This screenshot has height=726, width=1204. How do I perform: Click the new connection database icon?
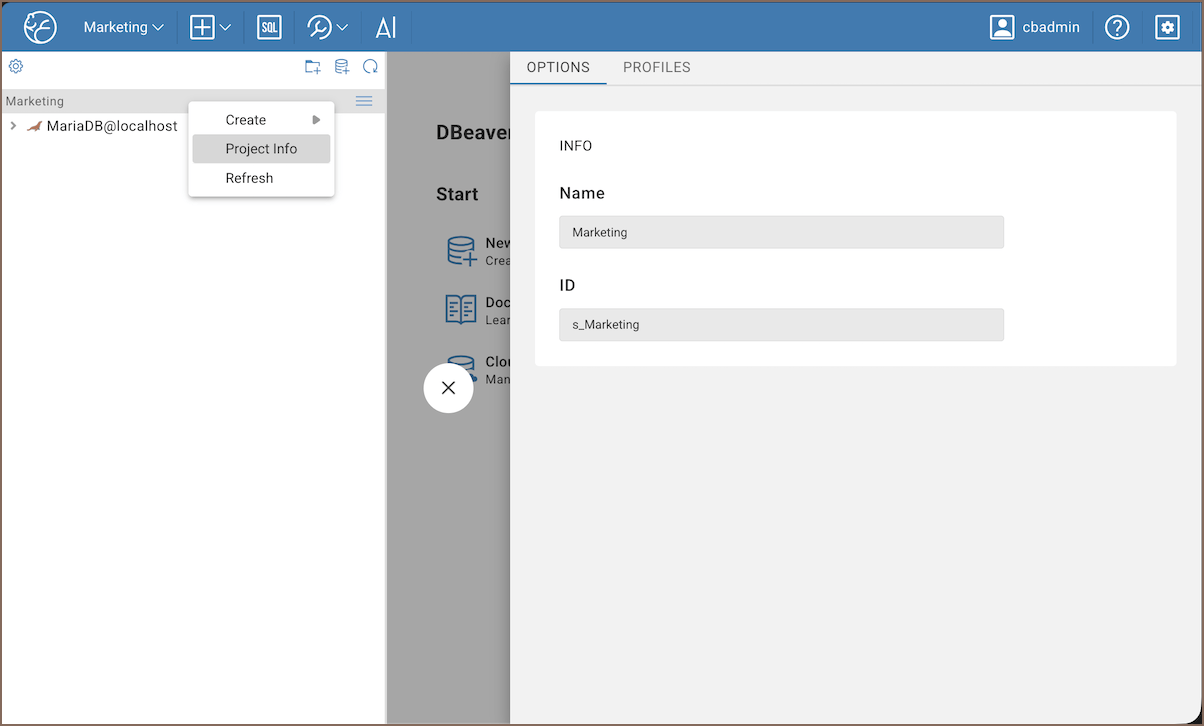pyautogui.click(x=342, y=67)
